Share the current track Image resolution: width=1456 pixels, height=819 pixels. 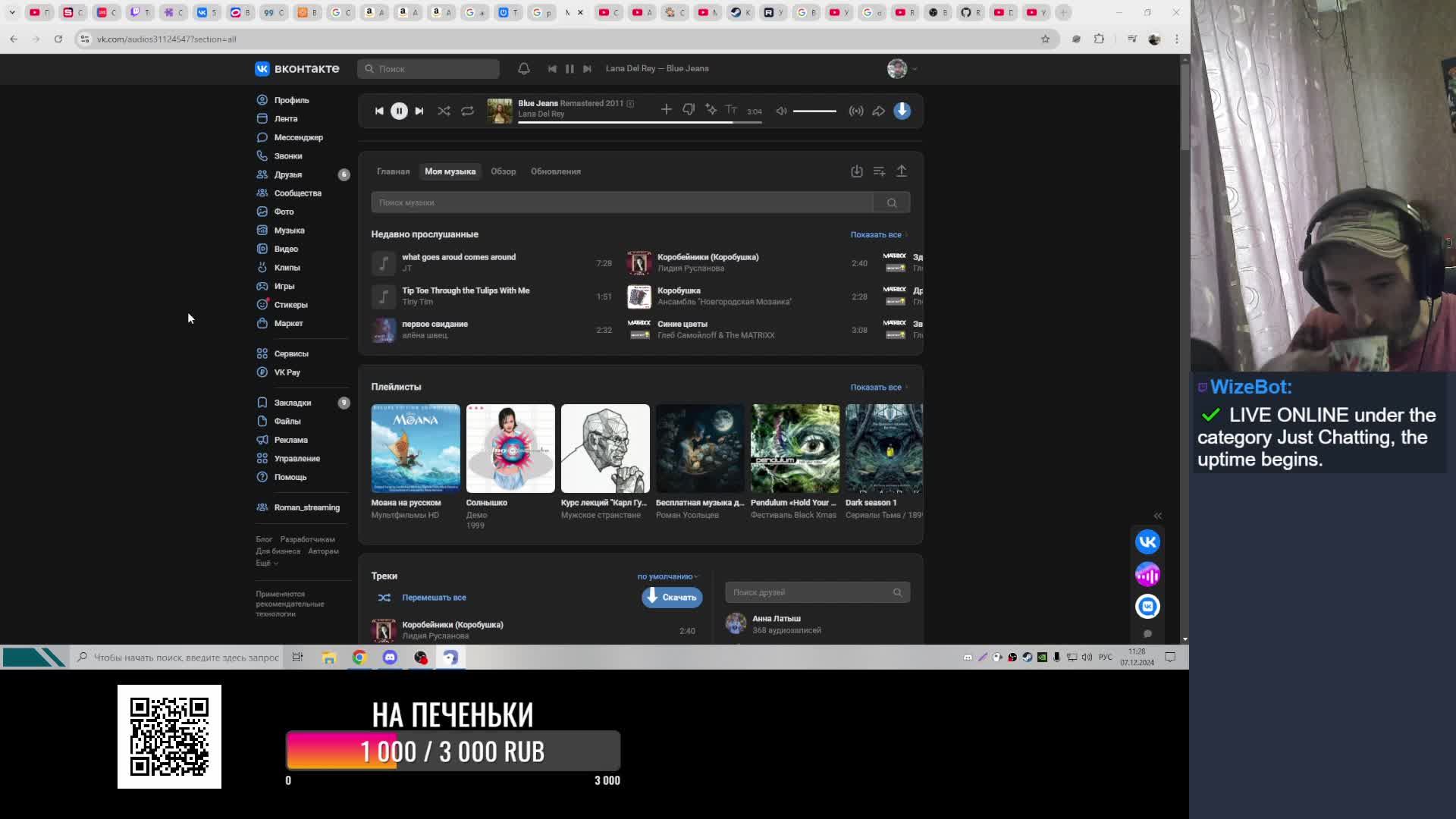[878, 111]
